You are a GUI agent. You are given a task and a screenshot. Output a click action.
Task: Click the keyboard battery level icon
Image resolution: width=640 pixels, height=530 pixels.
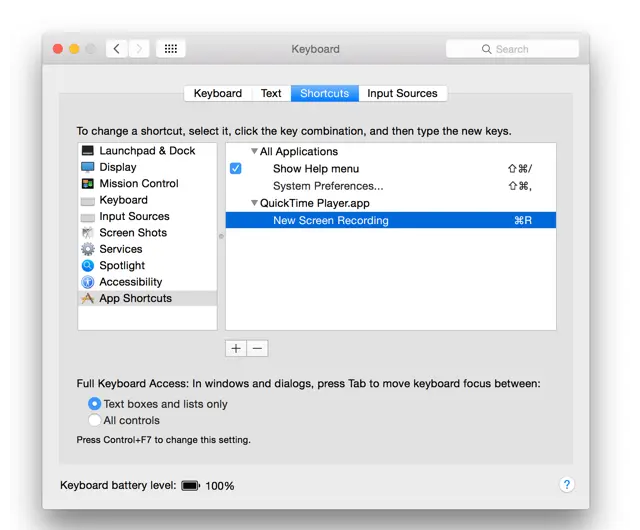tap(190, 485)
